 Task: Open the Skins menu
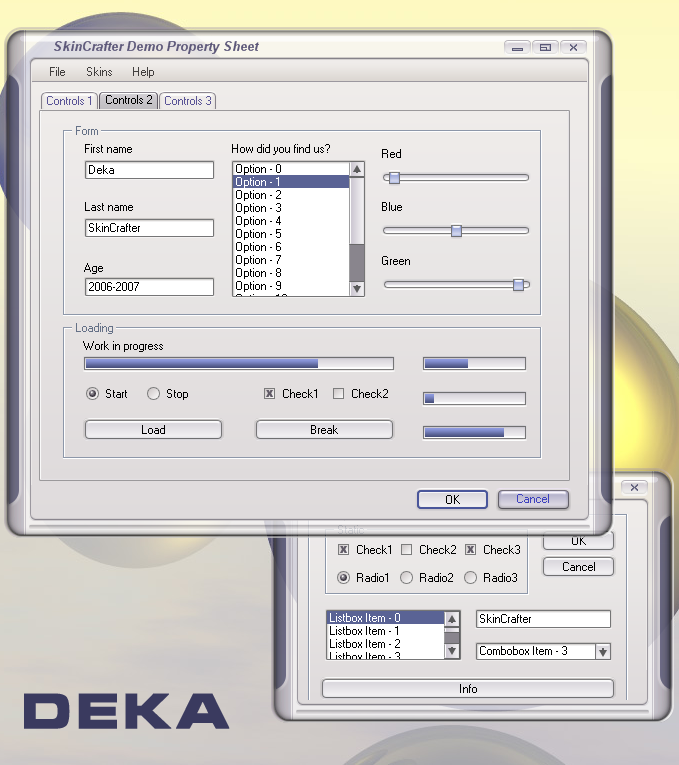click(99, 72)
